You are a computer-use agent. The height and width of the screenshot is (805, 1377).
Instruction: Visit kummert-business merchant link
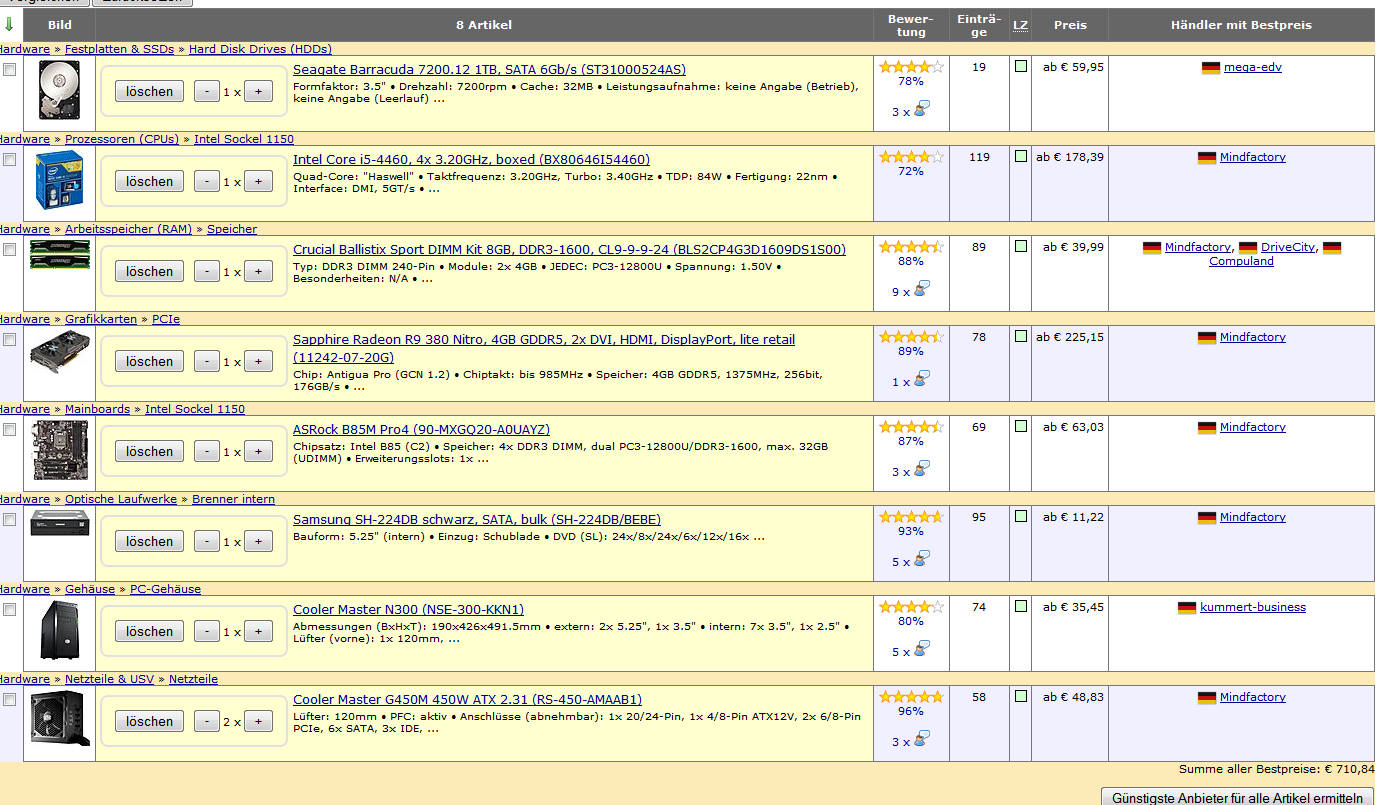point(1253,607)
